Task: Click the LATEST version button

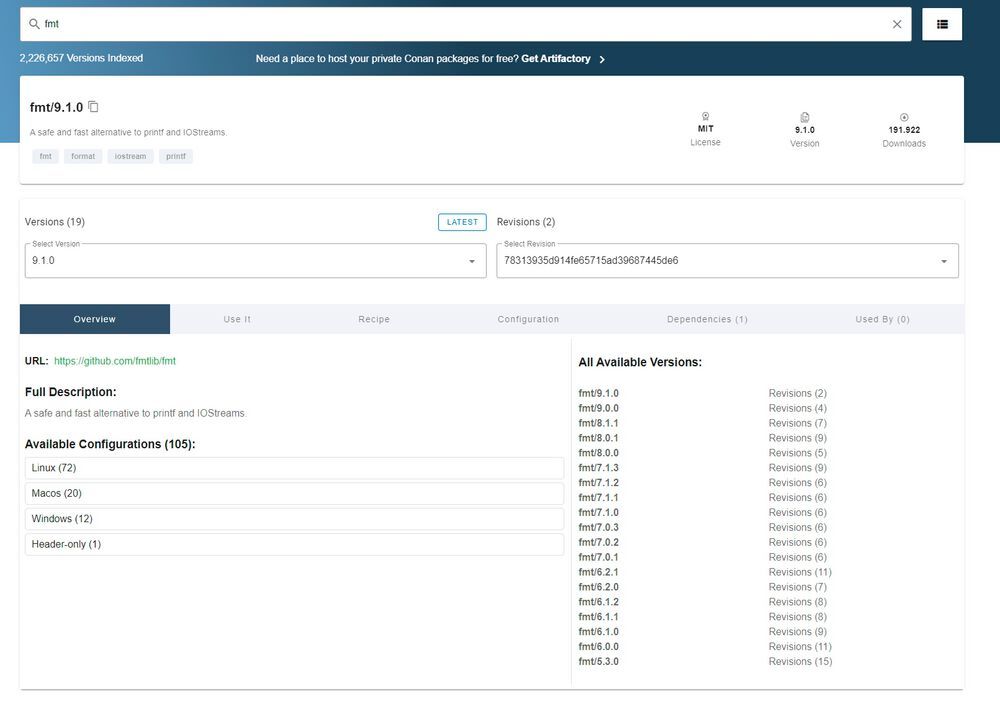Action: tap(462, 222)
